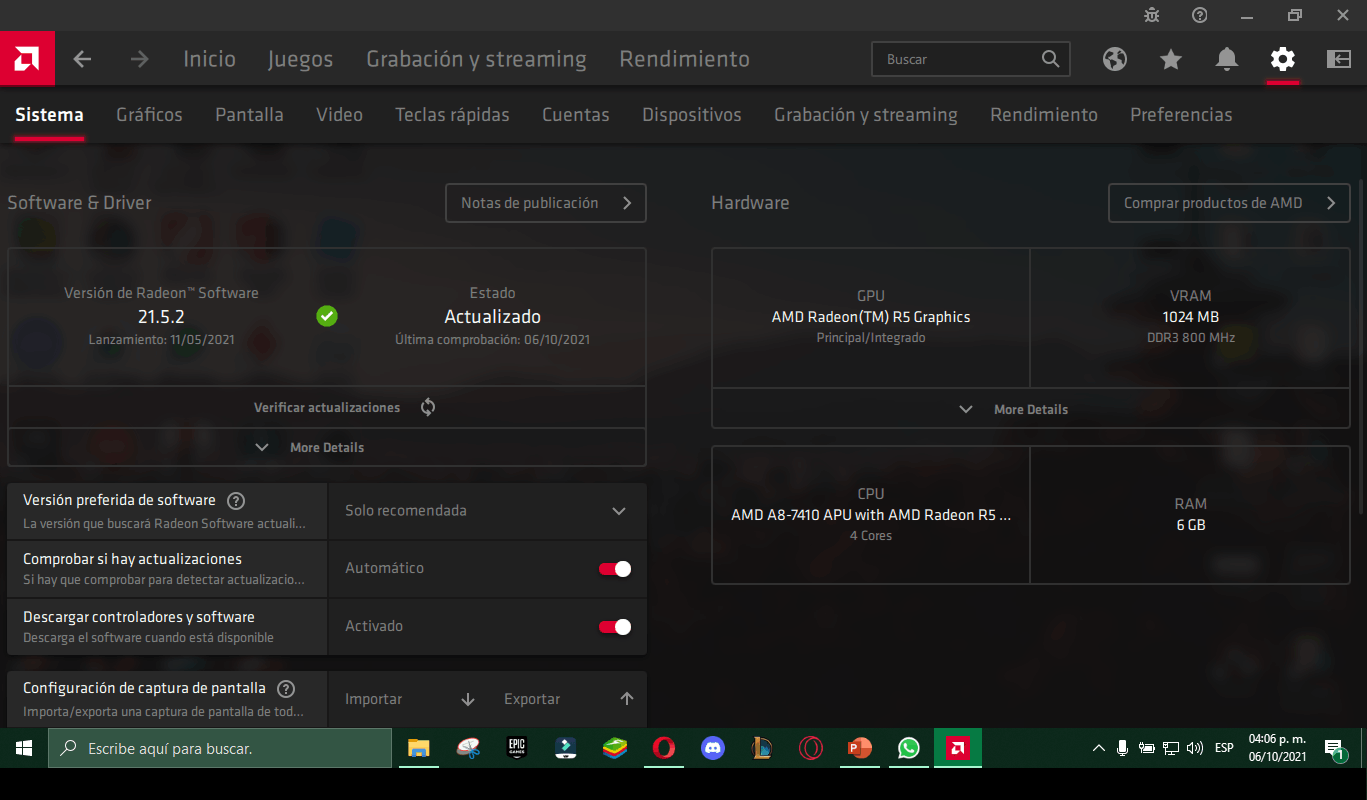Toggle Comprobar si hay actualizaciones switch

click(615, 569)
